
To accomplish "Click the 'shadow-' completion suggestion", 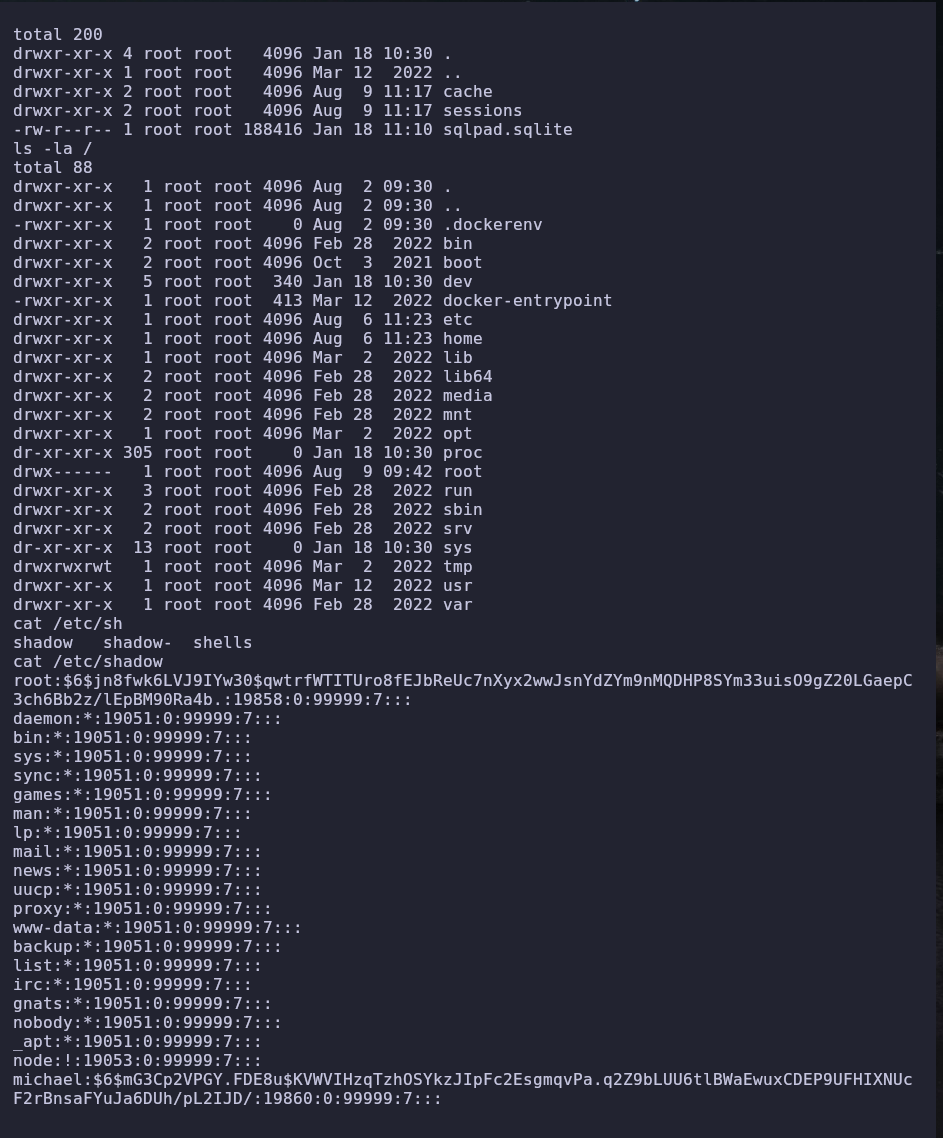I will pyautogui.click(x=137, y=643).
